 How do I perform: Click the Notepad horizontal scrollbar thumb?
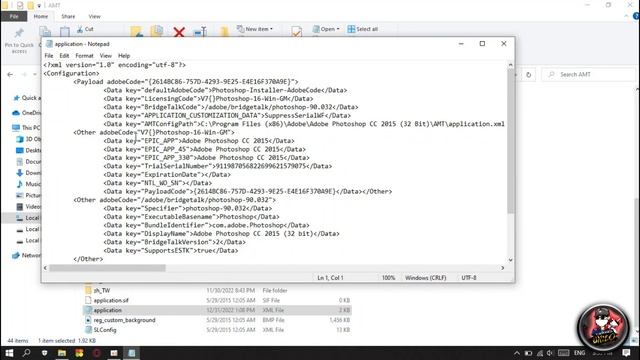click(107, 268)
